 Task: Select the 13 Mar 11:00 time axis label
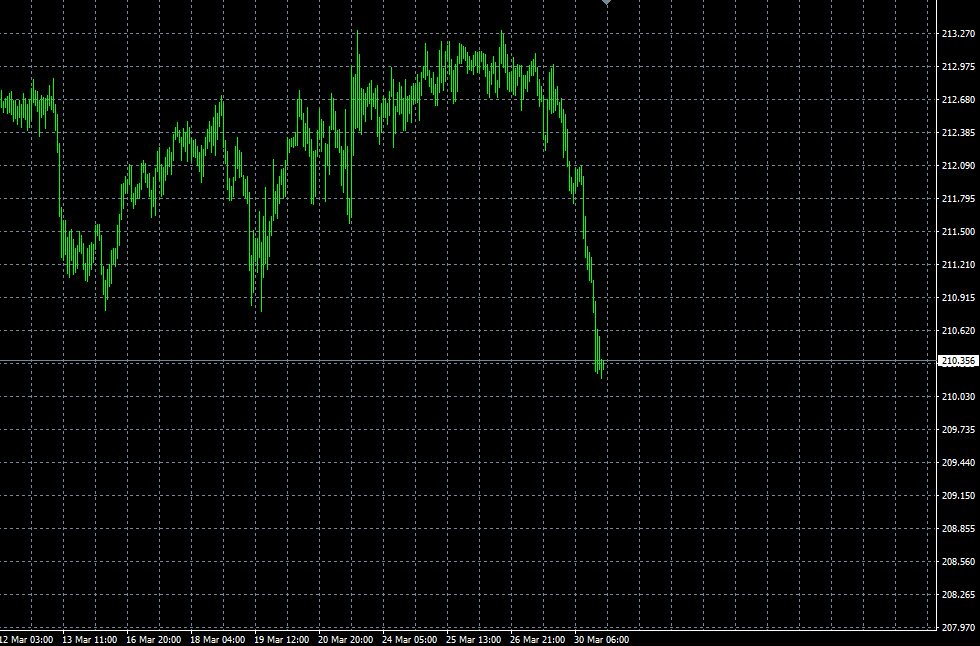click(89, 640)
